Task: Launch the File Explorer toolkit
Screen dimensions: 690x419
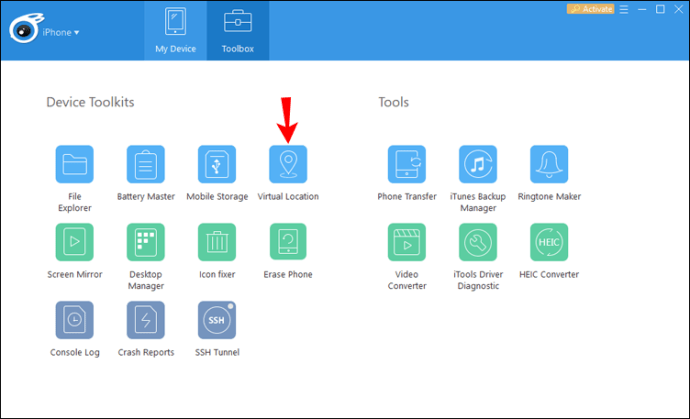Action: (x=74, y=164)
